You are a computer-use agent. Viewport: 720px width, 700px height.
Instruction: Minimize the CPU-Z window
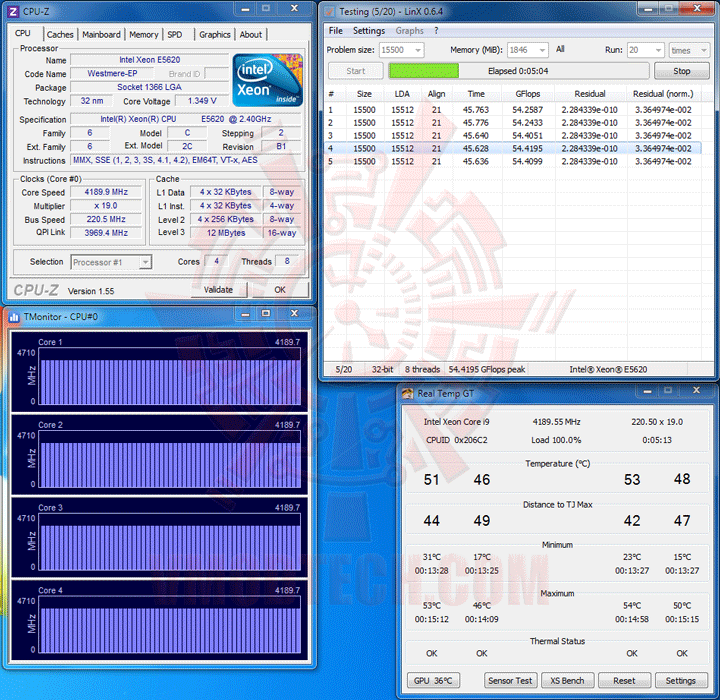tap(246, 8)
